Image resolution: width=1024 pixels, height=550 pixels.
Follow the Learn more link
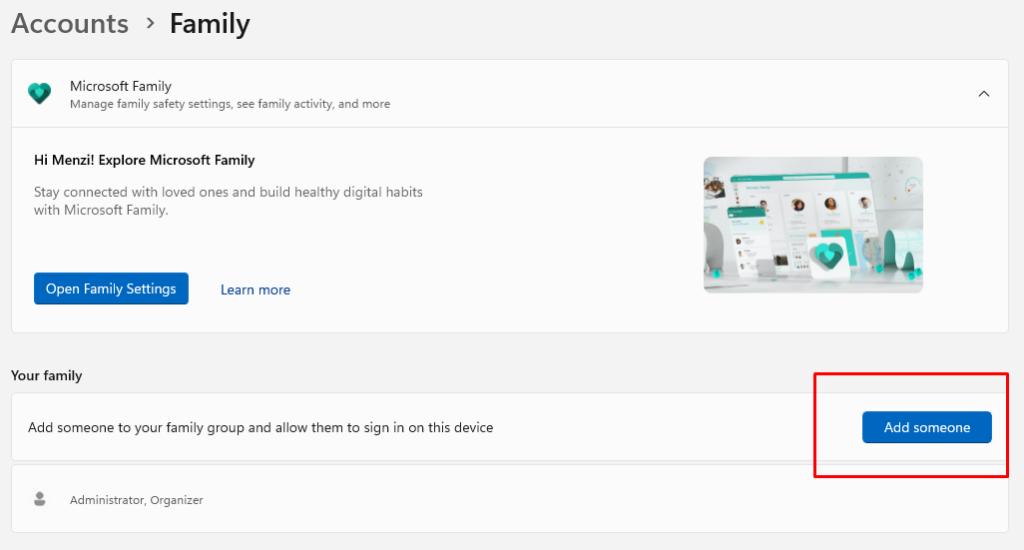[x=255, y=290]
